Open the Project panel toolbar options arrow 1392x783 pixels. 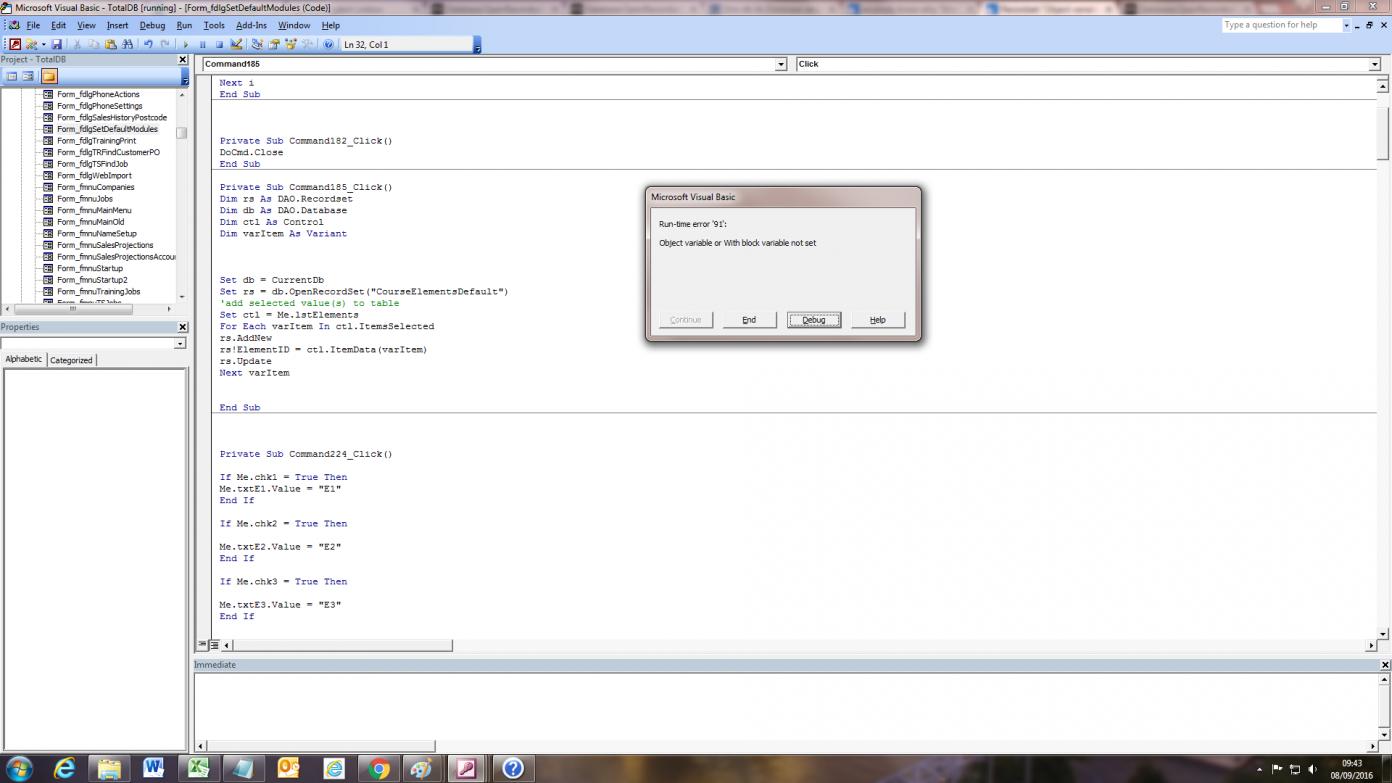pyautogui.click(x=184, y=77)
